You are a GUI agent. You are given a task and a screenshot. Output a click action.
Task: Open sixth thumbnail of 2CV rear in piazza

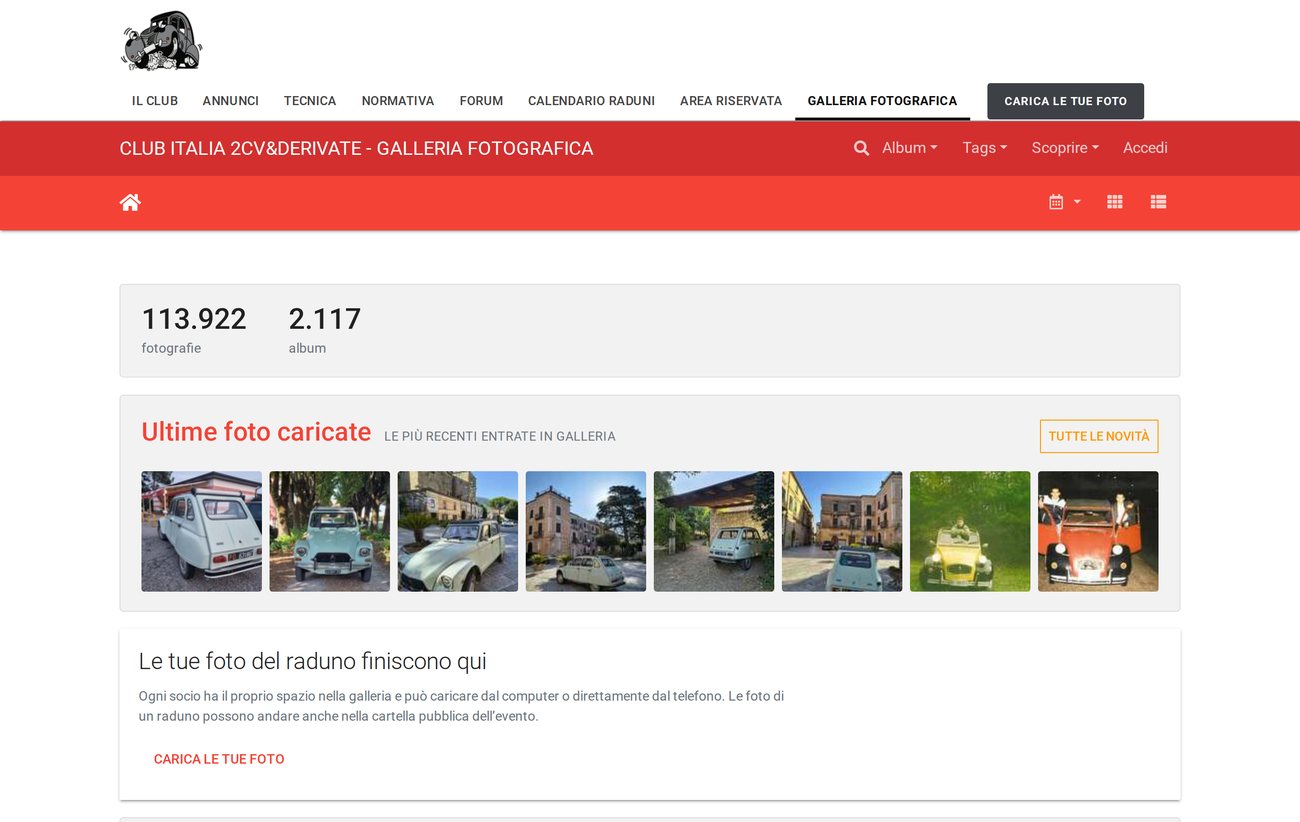coord(841,531)
